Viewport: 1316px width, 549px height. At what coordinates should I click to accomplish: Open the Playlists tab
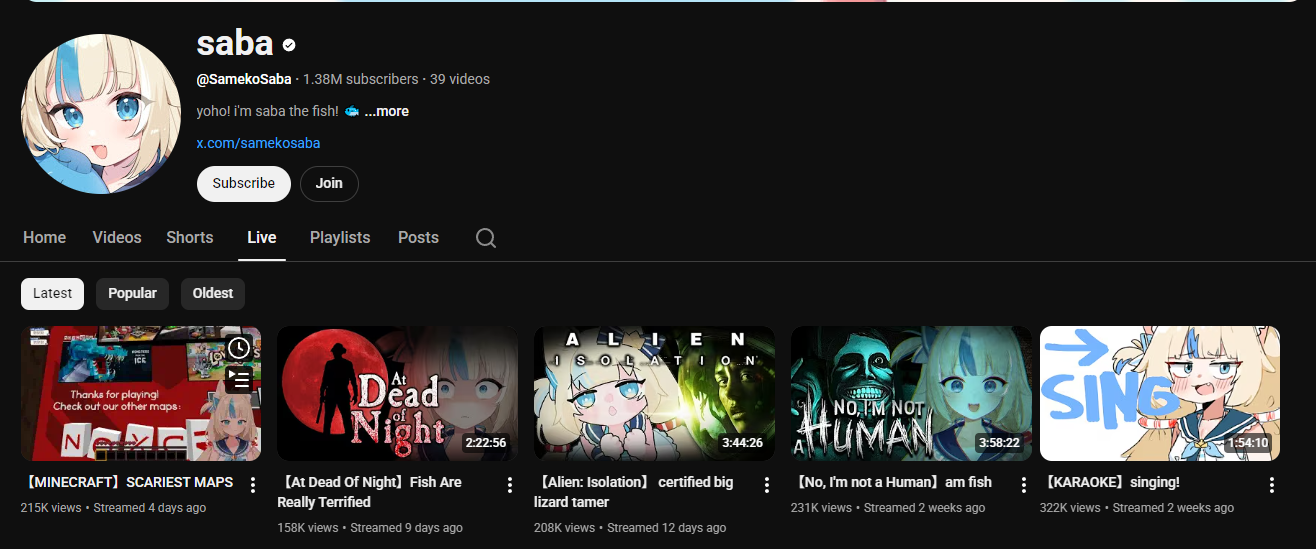tap(340, 238)
